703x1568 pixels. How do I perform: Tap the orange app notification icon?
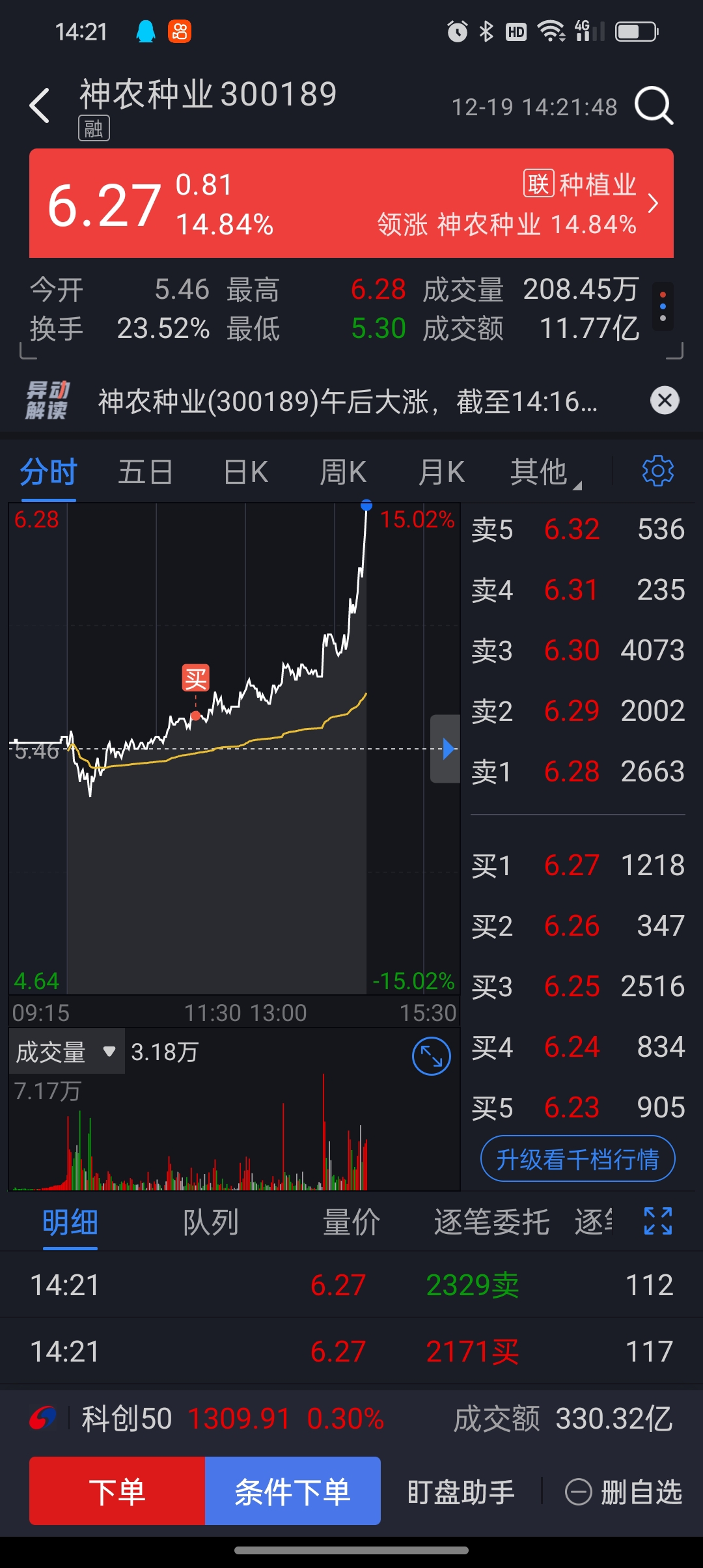[180, 31]
